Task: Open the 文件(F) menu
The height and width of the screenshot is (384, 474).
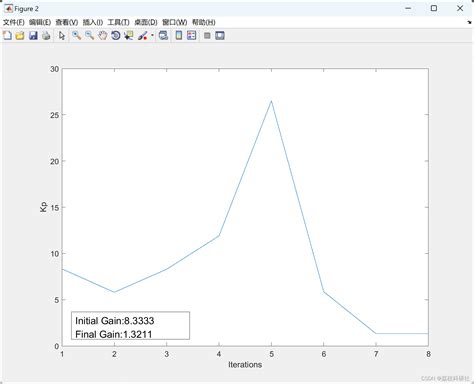Action: coord(14,22)
